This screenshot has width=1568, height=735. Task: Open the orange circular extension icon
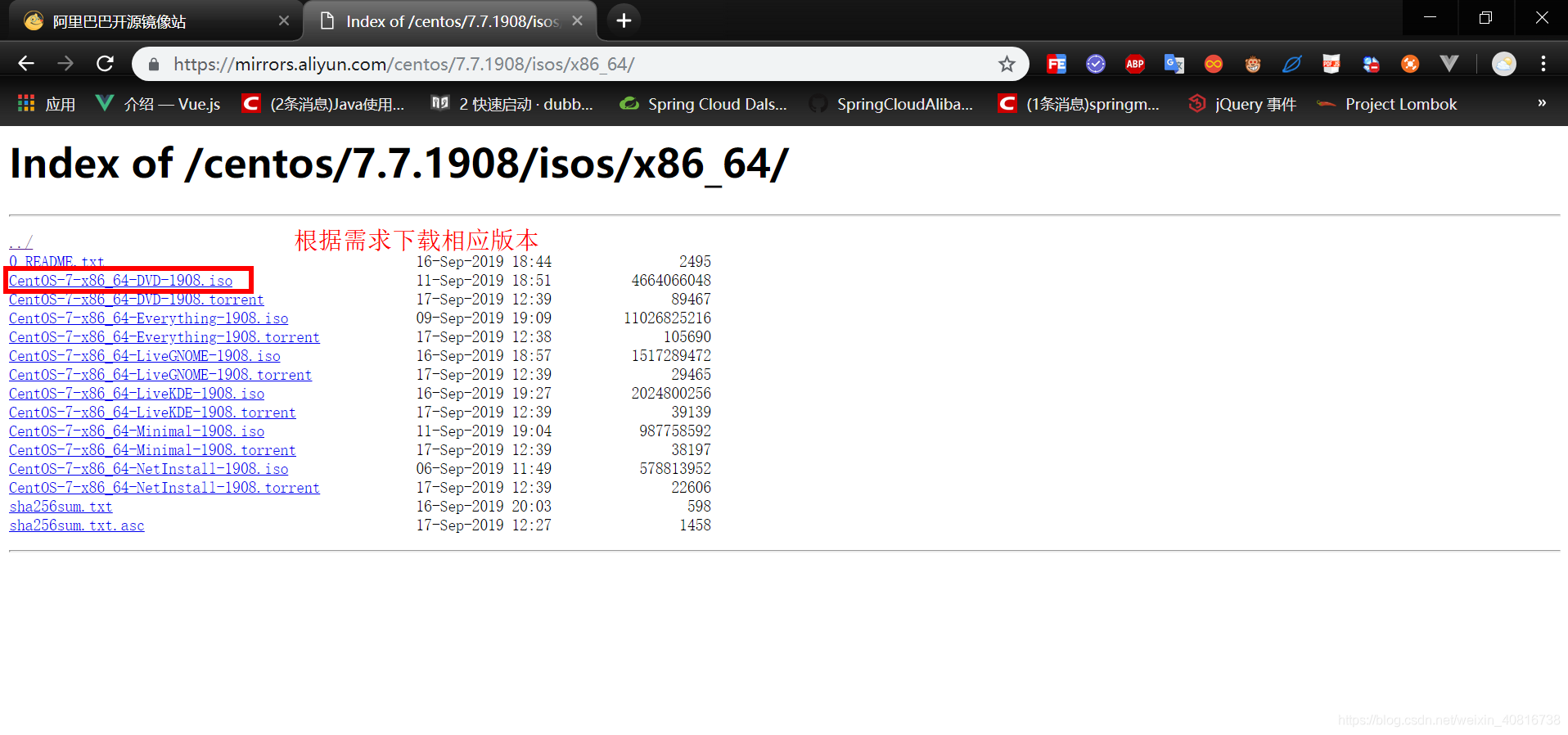coord(1410,64)
